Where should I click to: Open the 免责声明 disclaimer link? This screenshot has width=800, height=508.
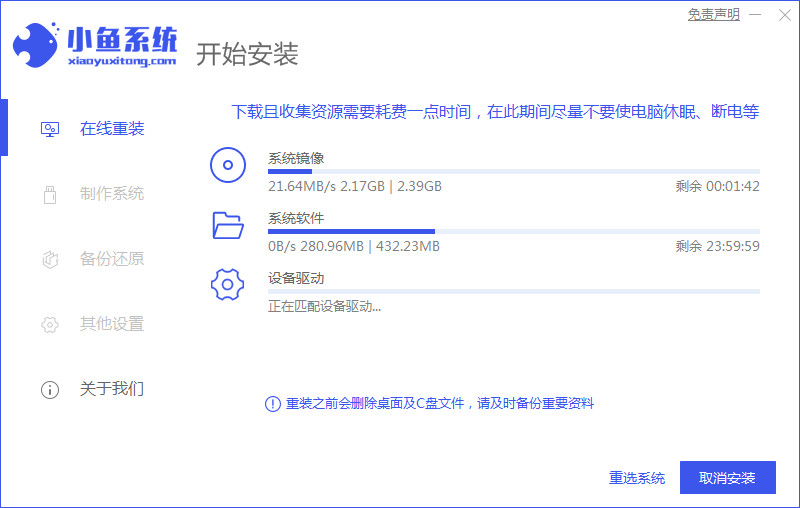click(714, 14)
